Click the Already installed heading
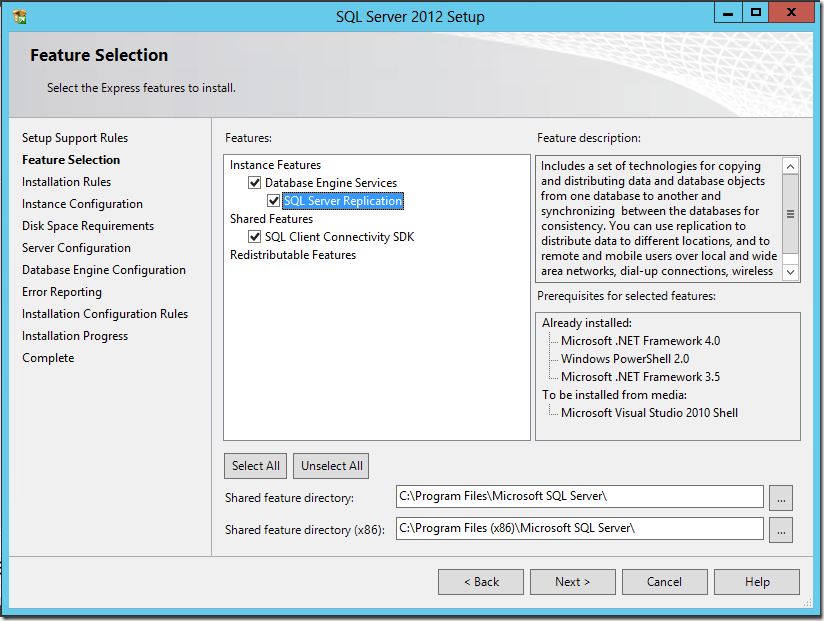 [587, 323]
